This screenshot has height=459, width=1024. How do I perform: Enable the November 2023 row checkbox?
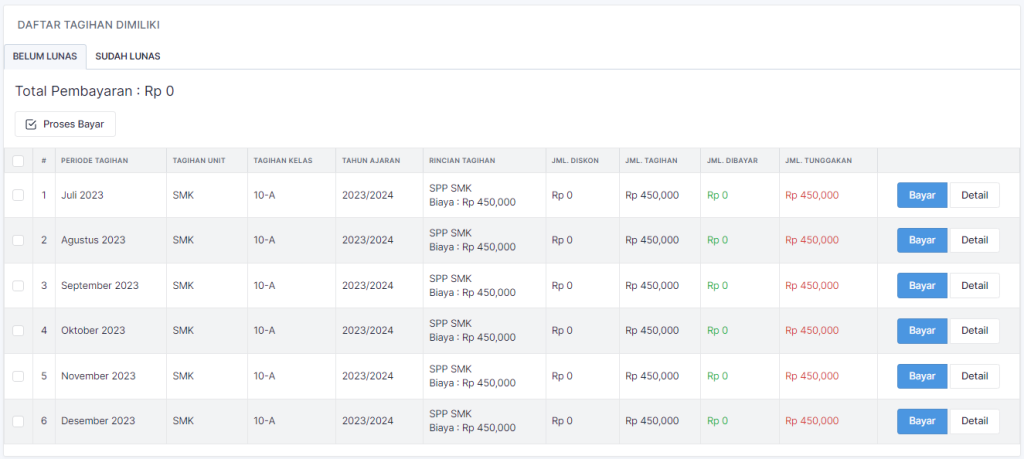click(18, 376)
